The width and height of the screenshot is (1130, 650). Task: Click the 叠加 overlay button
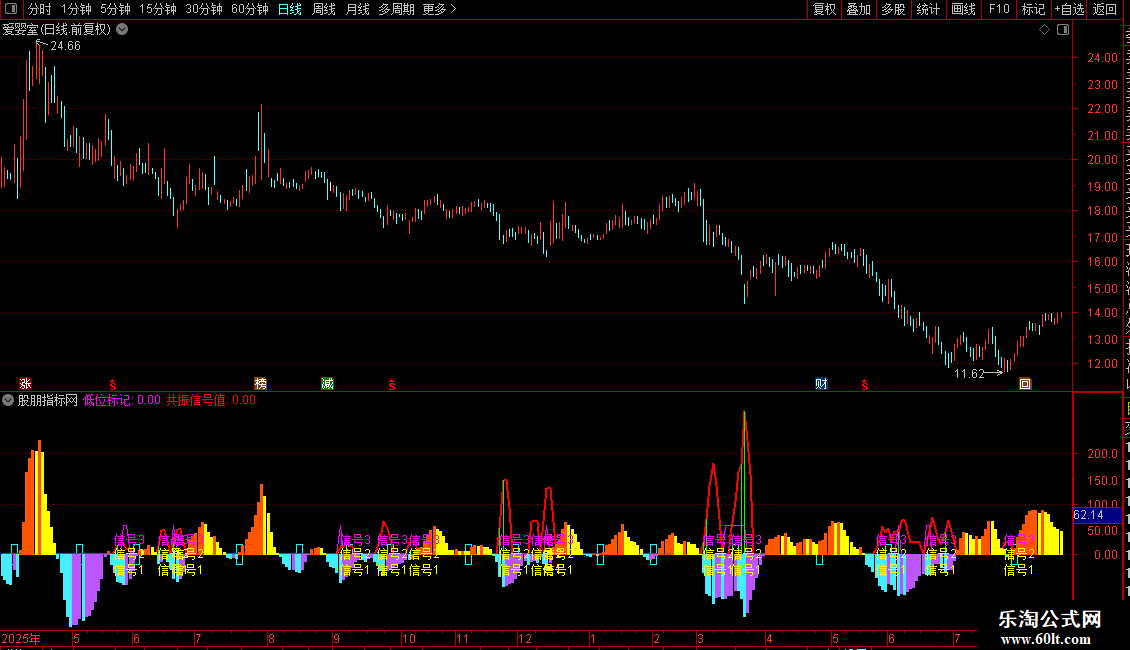tap(858, 9)
